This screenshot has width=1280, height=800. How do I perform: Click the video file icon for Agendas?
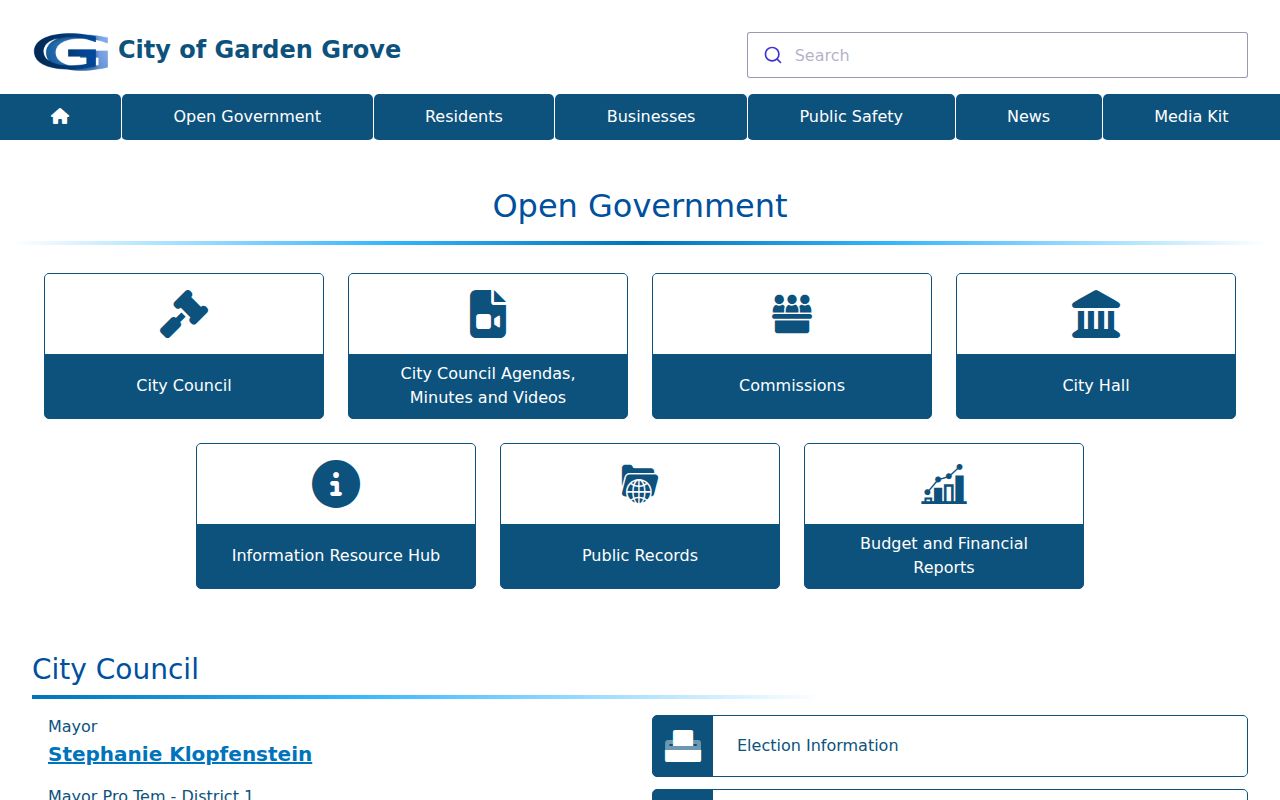pos(488,314)
